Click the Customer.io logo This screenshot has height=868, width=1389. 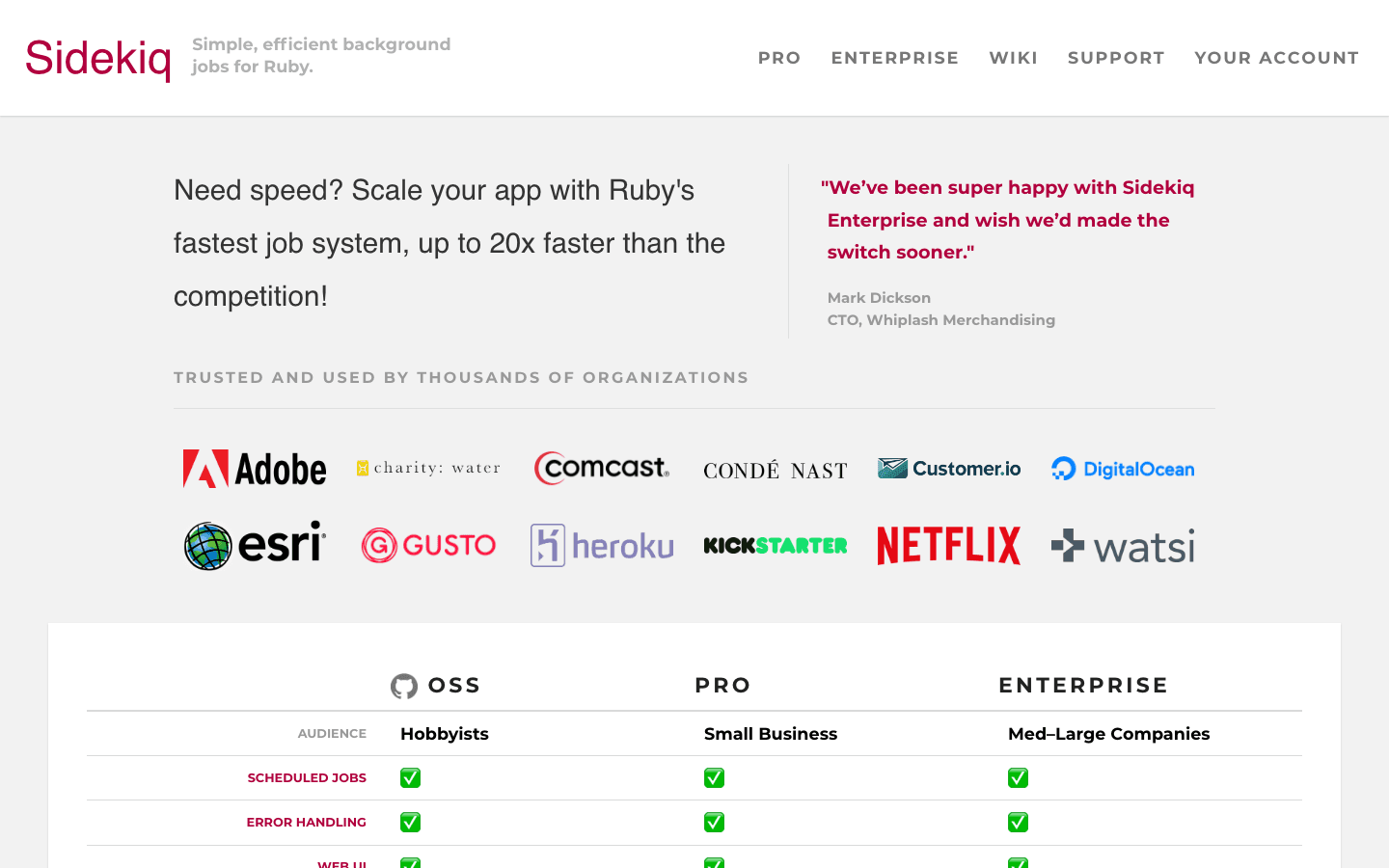click(x=949, y=469)
